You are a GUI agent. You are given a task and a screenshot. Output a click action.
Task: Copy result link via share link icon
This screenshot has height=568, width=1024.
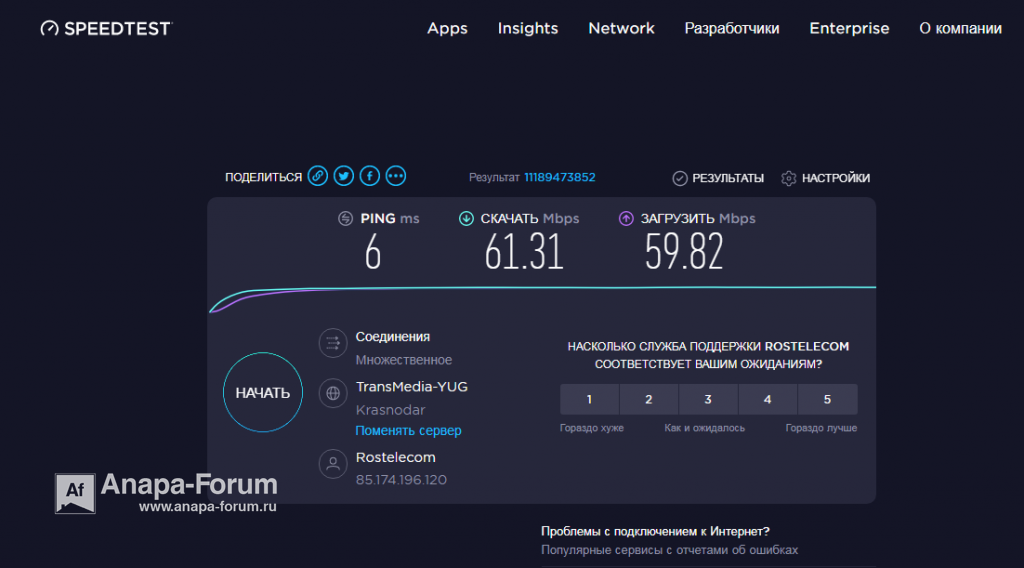(318, 176)
